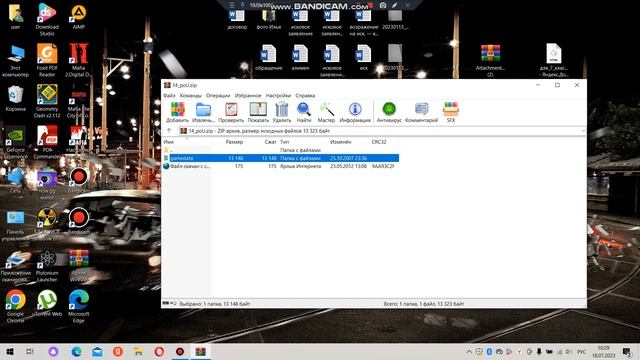Image resolution: width=640 pixels, height=360 pixels.
Task: Select the договор Word document on desktop
Action: coord(237,20)
